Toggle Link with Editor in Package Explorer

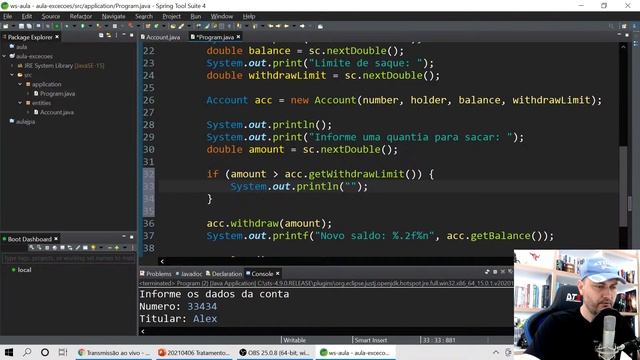pyautogui.click(x=109, y=36)
